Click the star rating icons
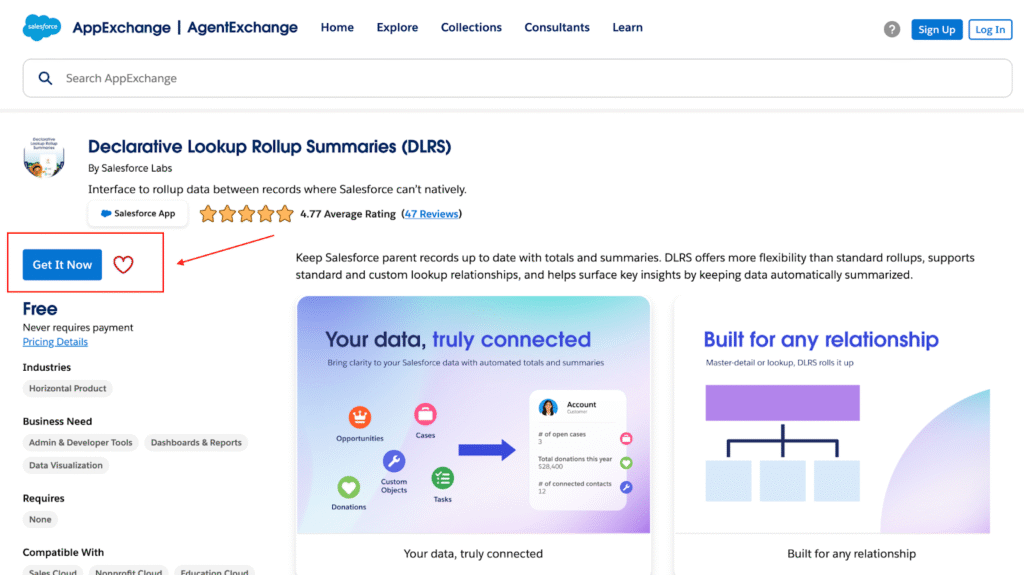The image size is (1024, 575). pyautogui.click(x=246, y=214)
